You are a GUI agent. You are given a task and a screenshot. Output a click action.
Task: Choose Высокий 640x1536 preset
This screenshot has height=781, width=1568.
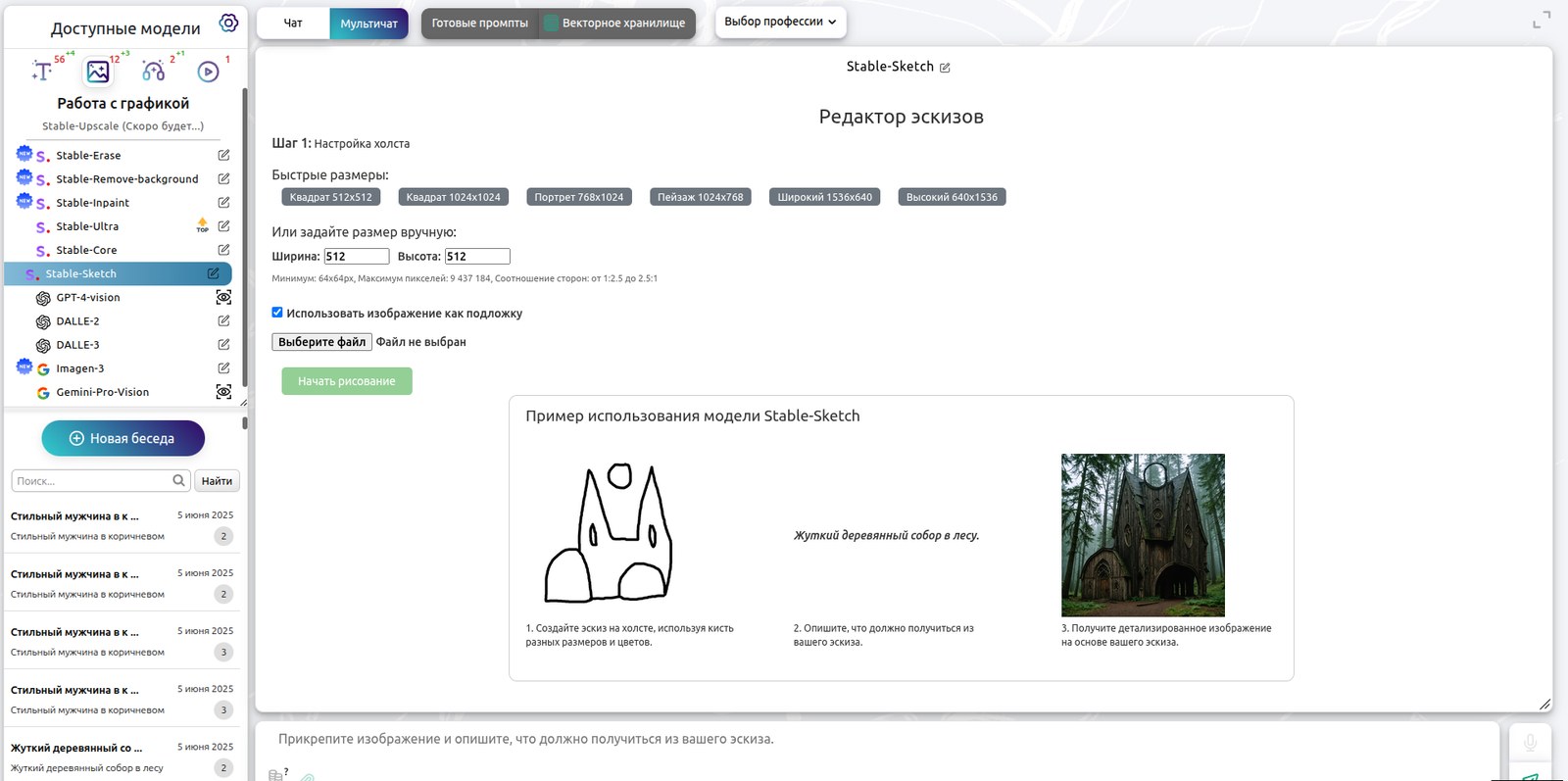pos(952,197)
